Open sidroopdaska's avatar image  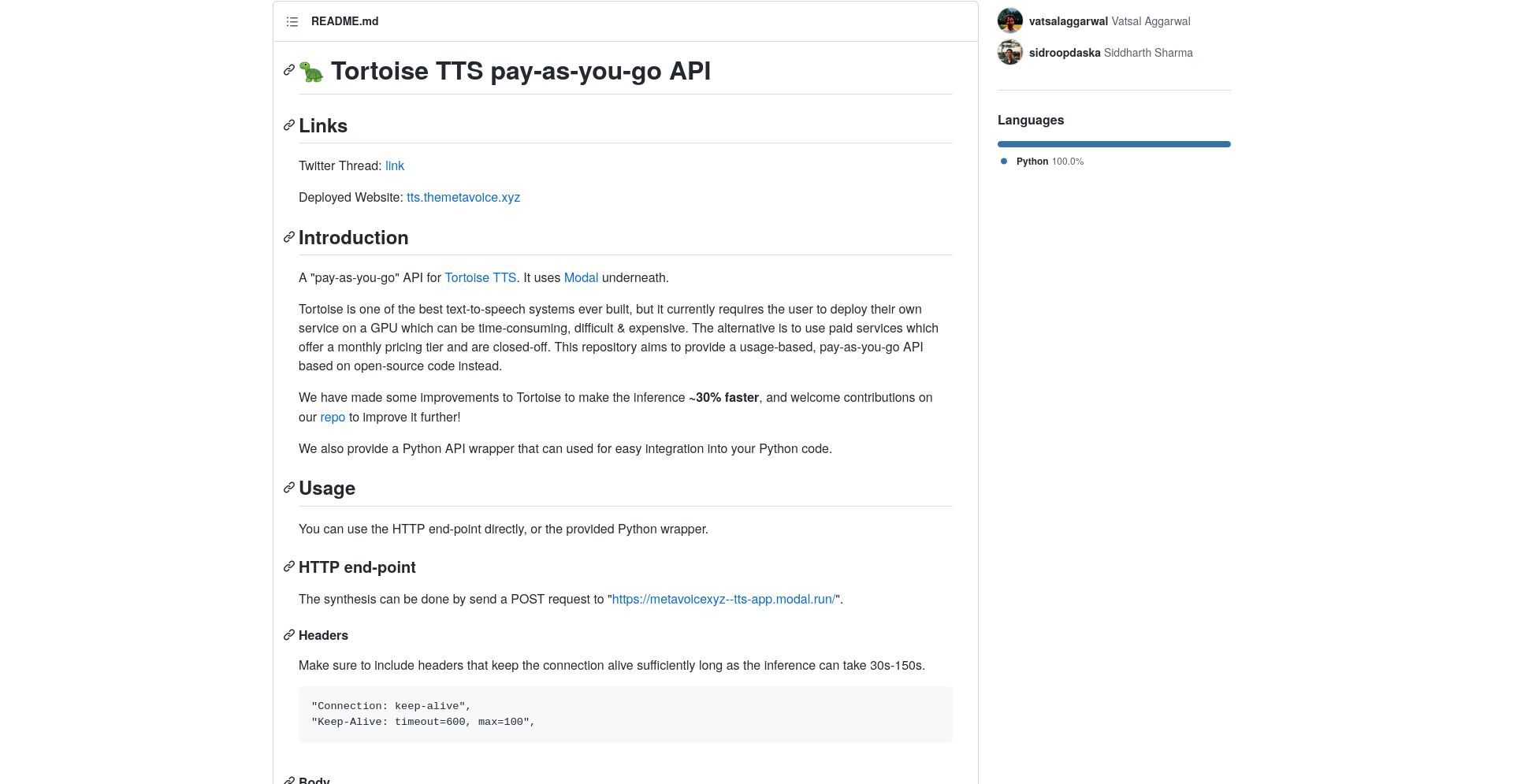1010,53
